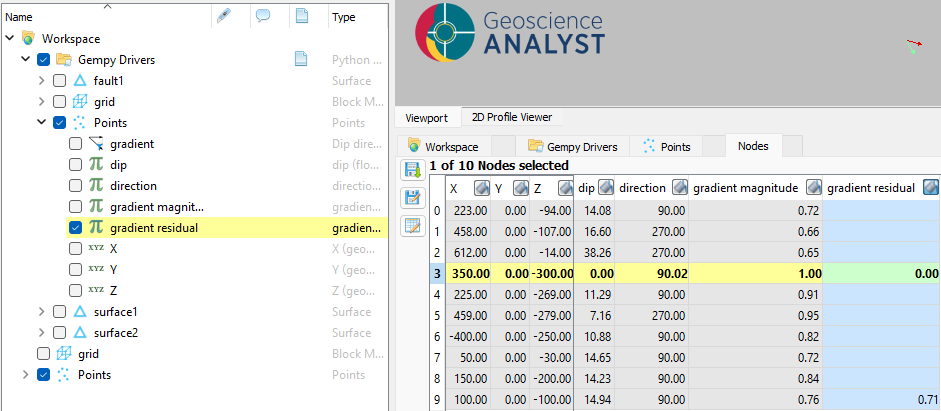Click the blue icon in the gradient residual header
941x411 pixels.
click(931, 188)
